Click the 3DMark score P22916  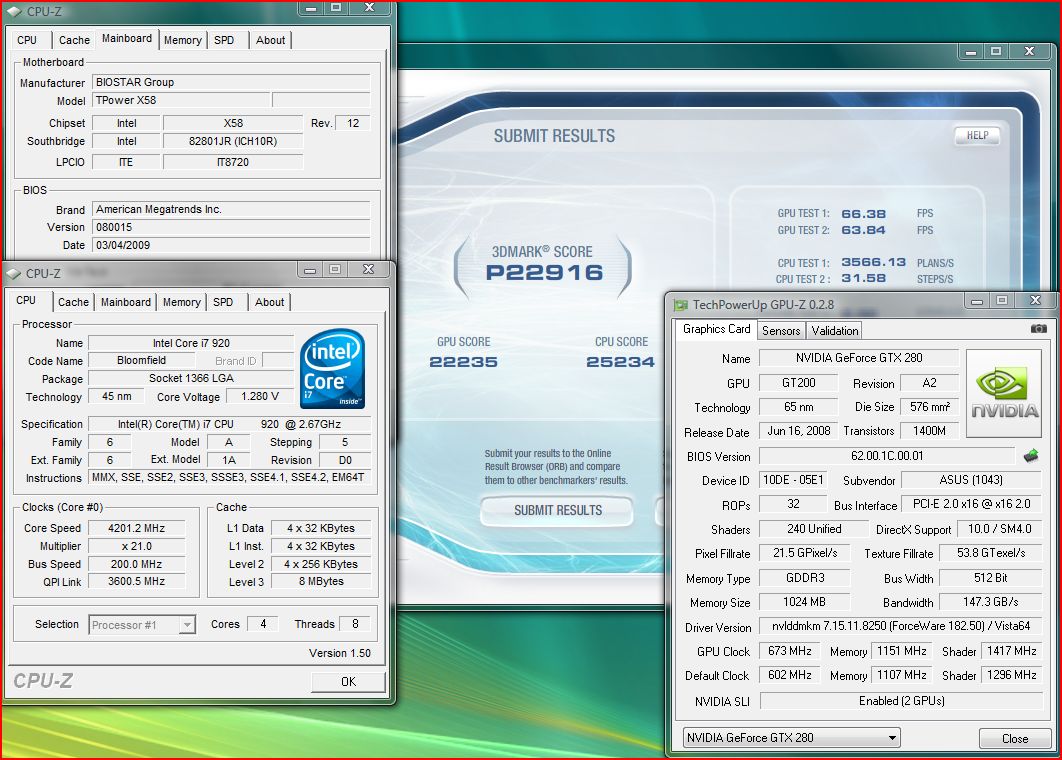pos(545,272)
